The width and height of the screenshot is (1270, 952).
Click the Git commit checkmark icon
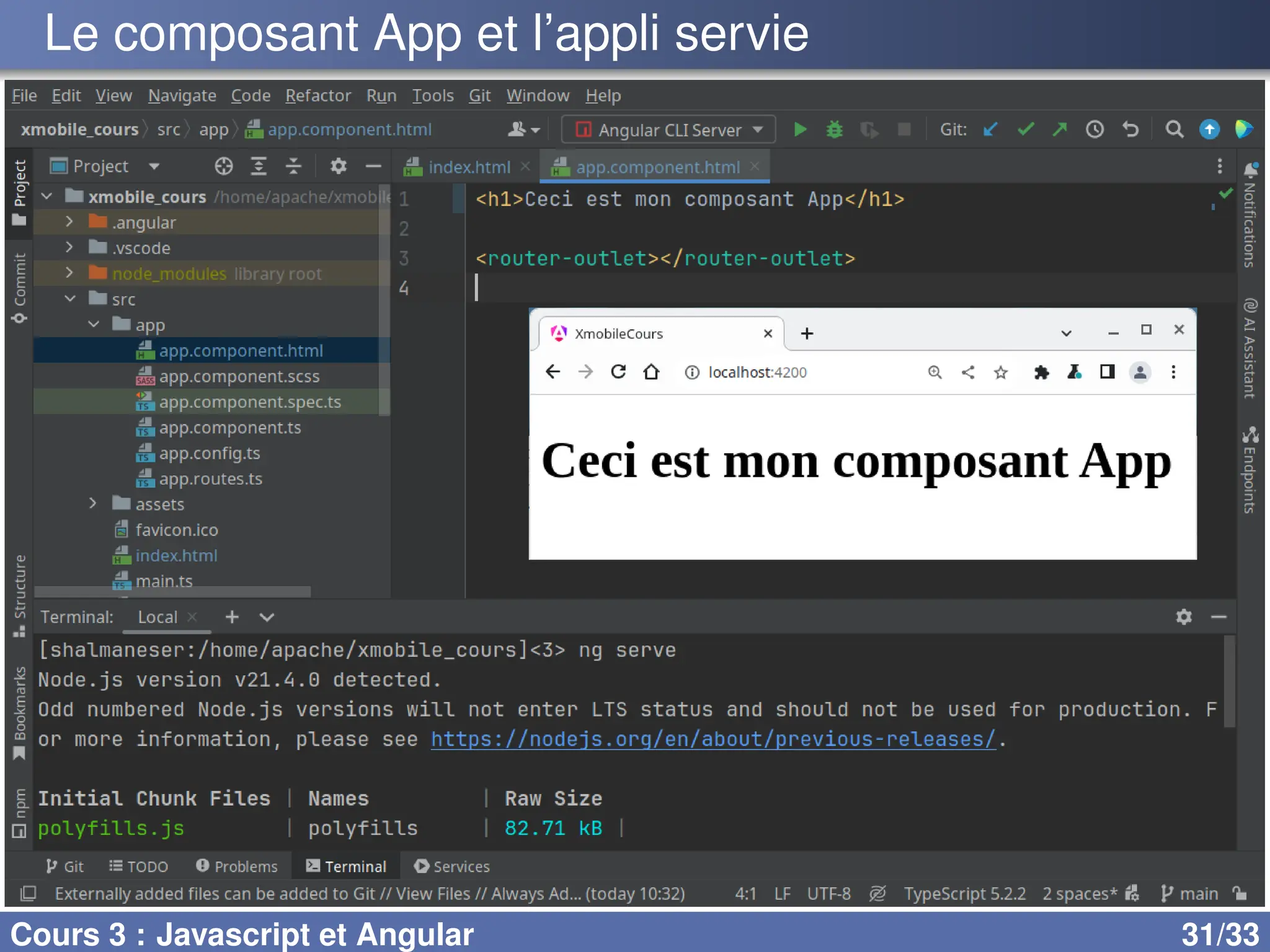point(1026,130)
